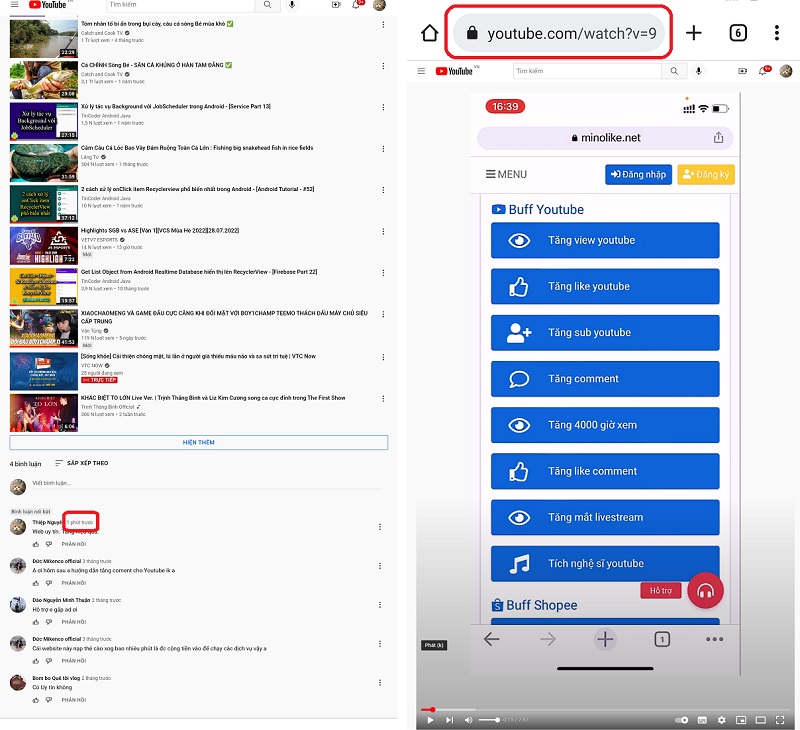The image size is (800, 730).
Task: Toggle subtitles in the video player
Action: click(702, 720)
